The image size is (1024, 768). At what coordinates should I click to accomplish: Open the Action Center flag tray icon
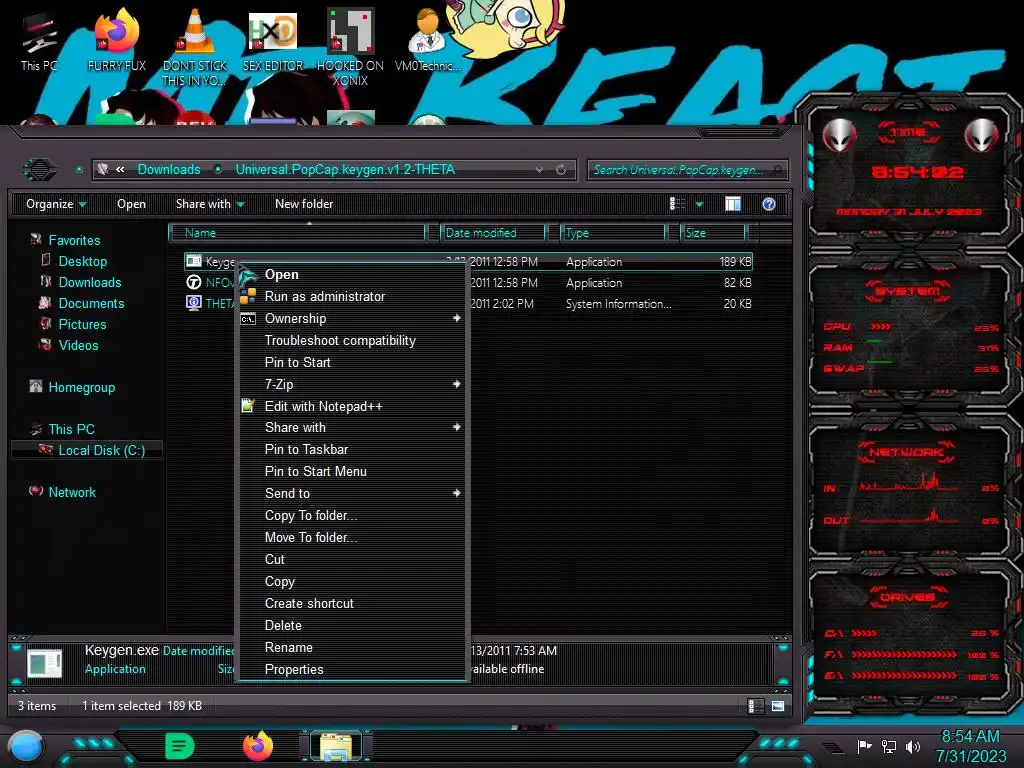tap(864, 746)
